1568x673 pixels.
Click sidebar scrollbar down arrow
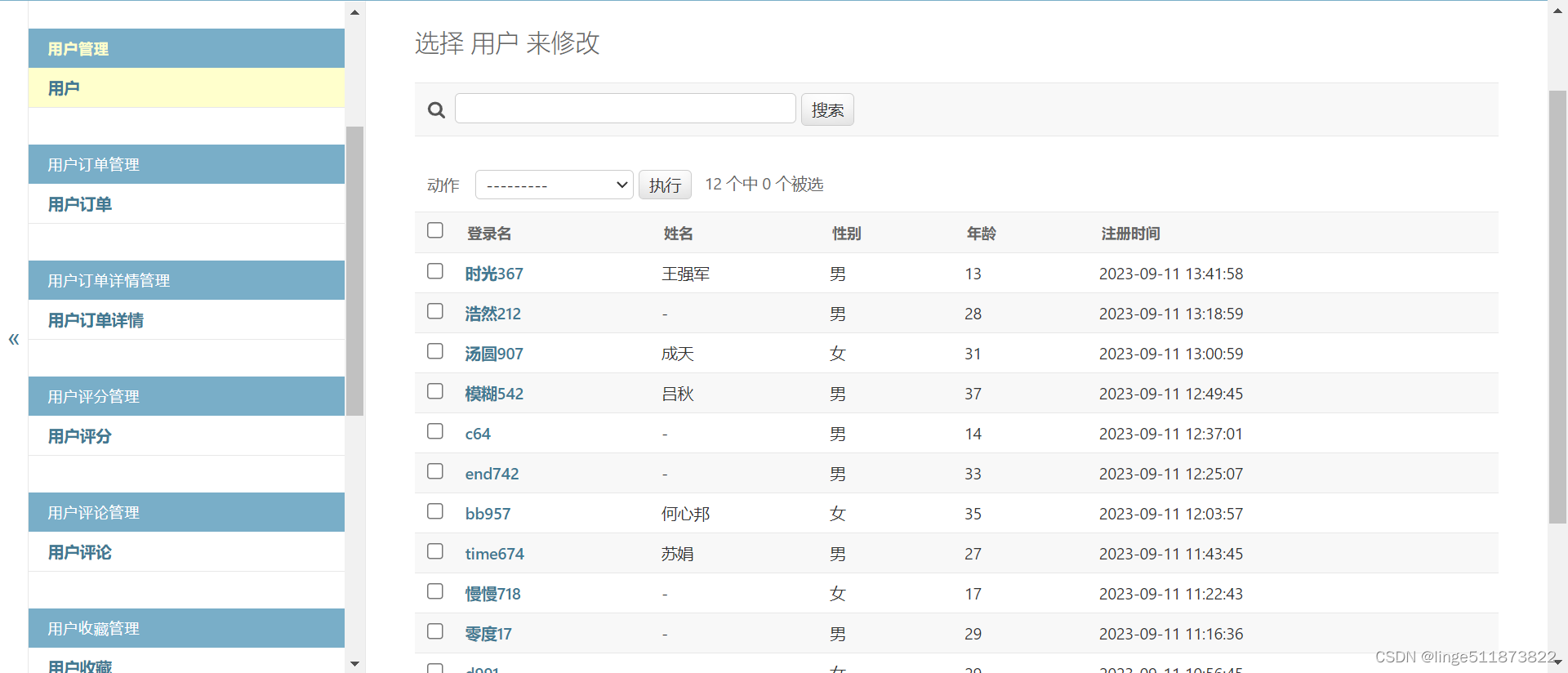pyautogui.click(x=354, y=663)
